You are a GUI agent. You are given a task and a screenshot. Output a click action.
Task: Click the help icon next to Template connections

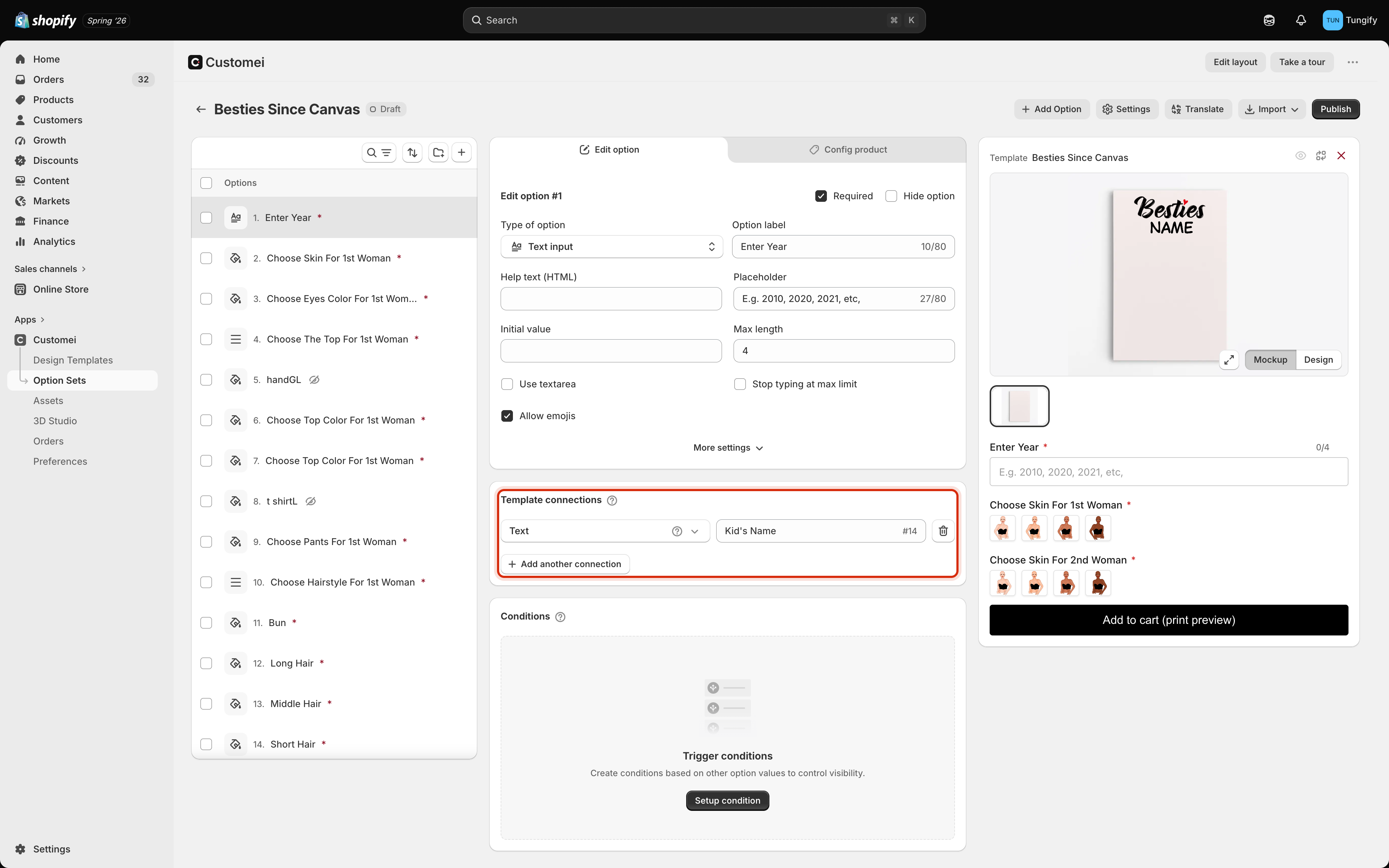tap(612, 501)
